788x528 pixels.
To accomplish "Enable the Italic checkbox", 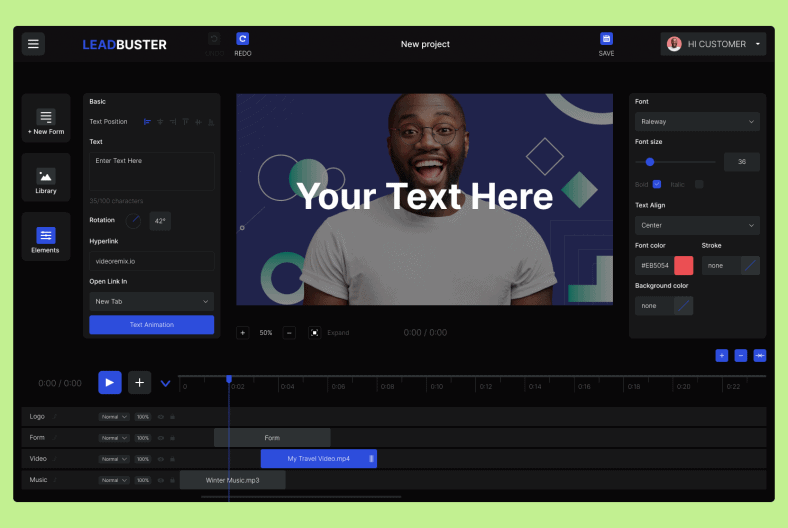I will [x=699, y=184].
